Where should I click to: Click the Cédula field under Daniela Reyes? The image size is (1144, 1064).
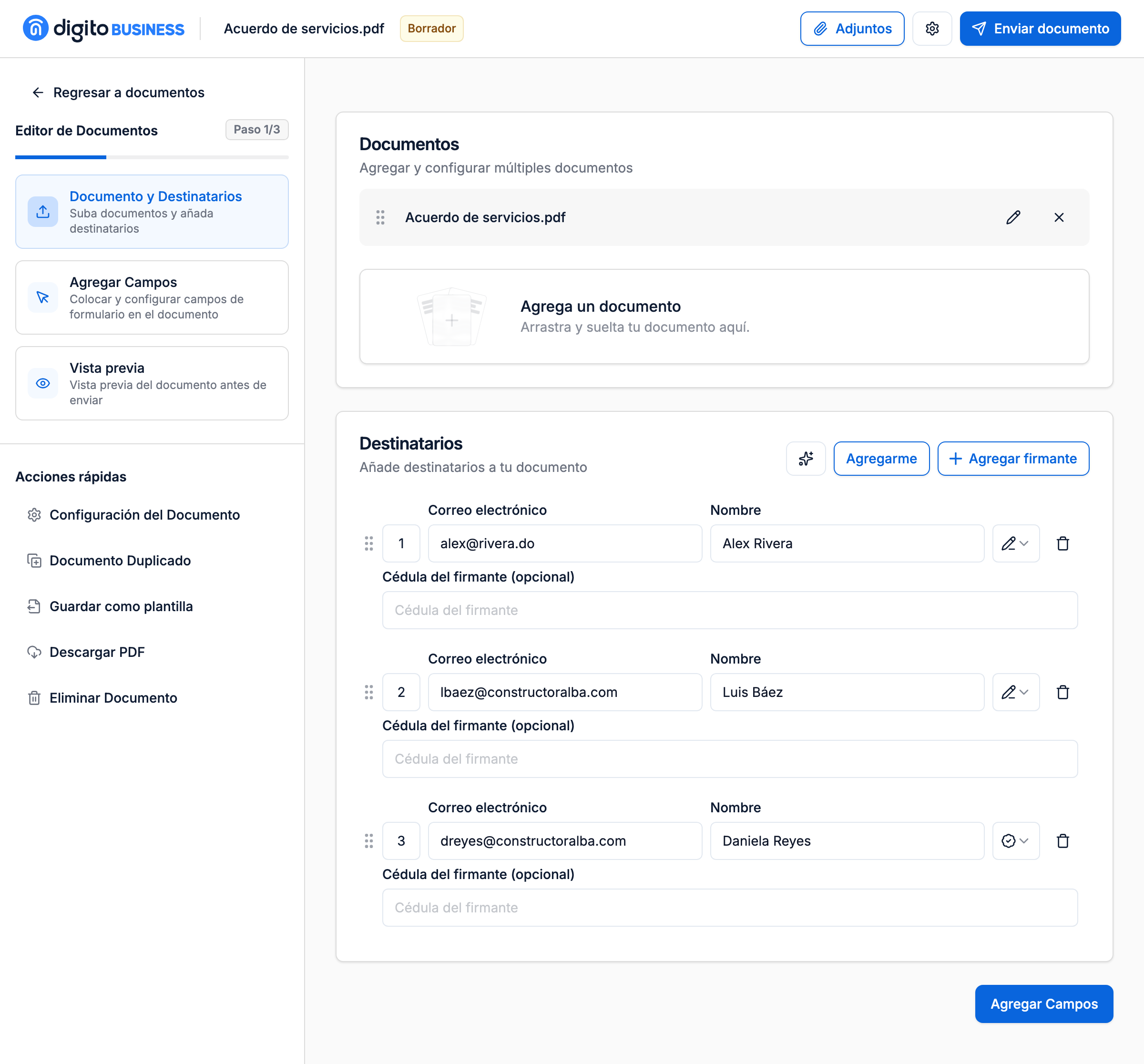point(730,908)
